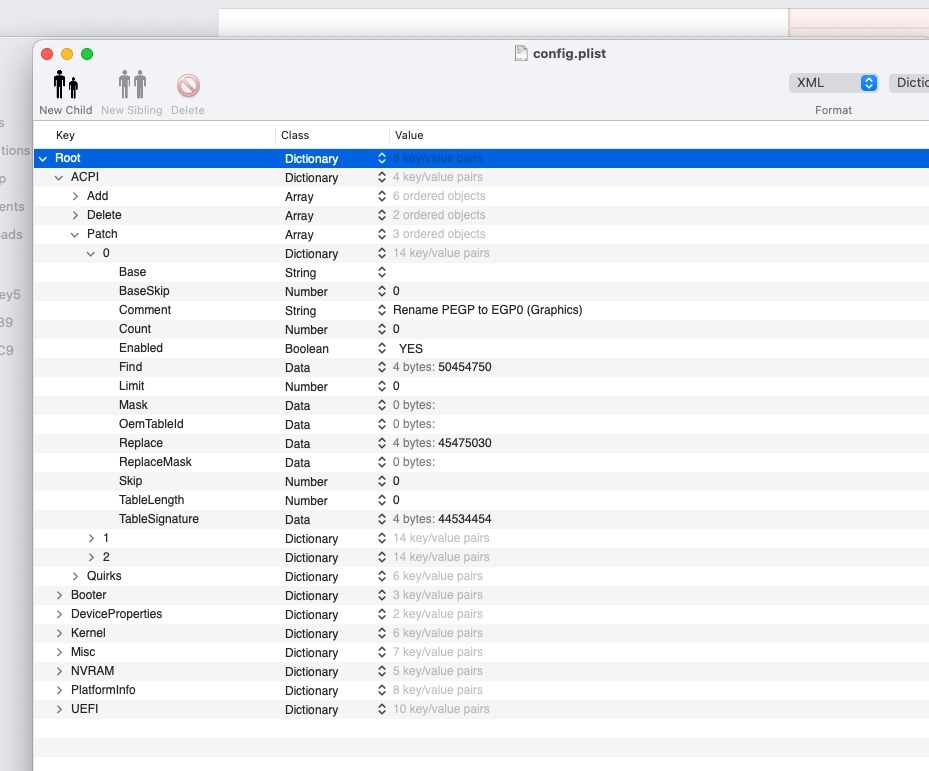
Task: Change class type of the Find row
Action: 382,368
